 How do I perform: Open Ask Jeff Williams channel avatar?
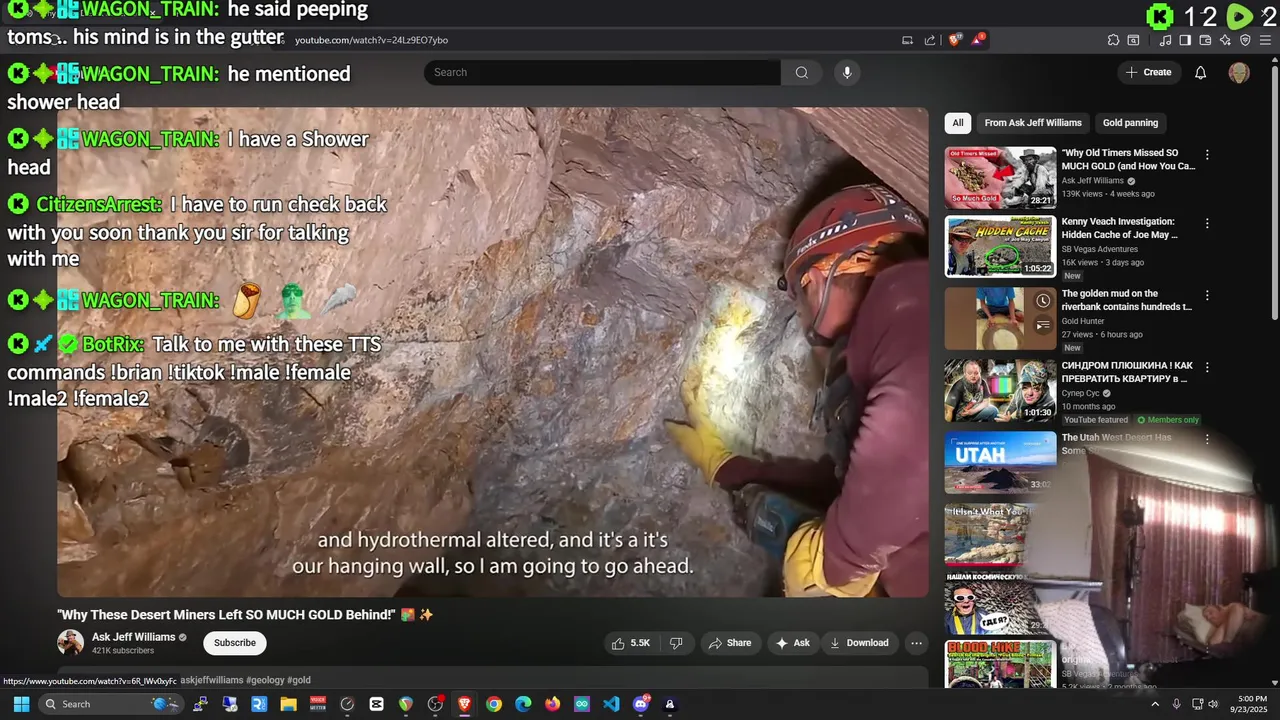coord(70,642)
